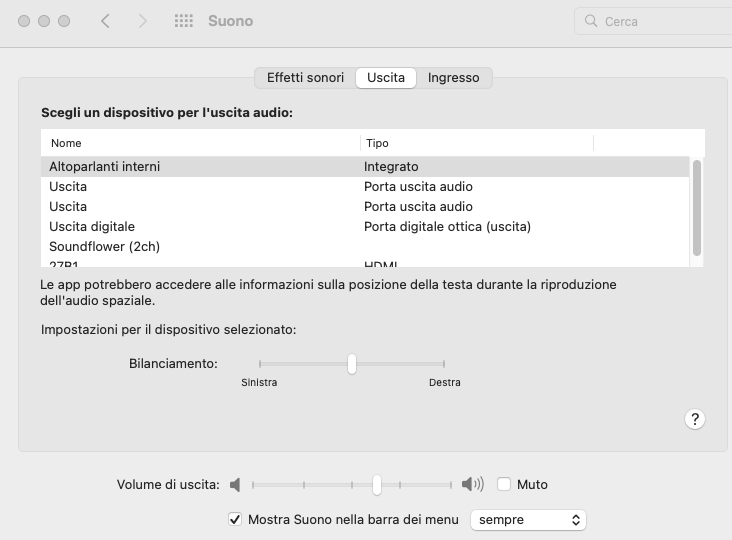
Task: Close the Suono window
Action: point(24,21)
